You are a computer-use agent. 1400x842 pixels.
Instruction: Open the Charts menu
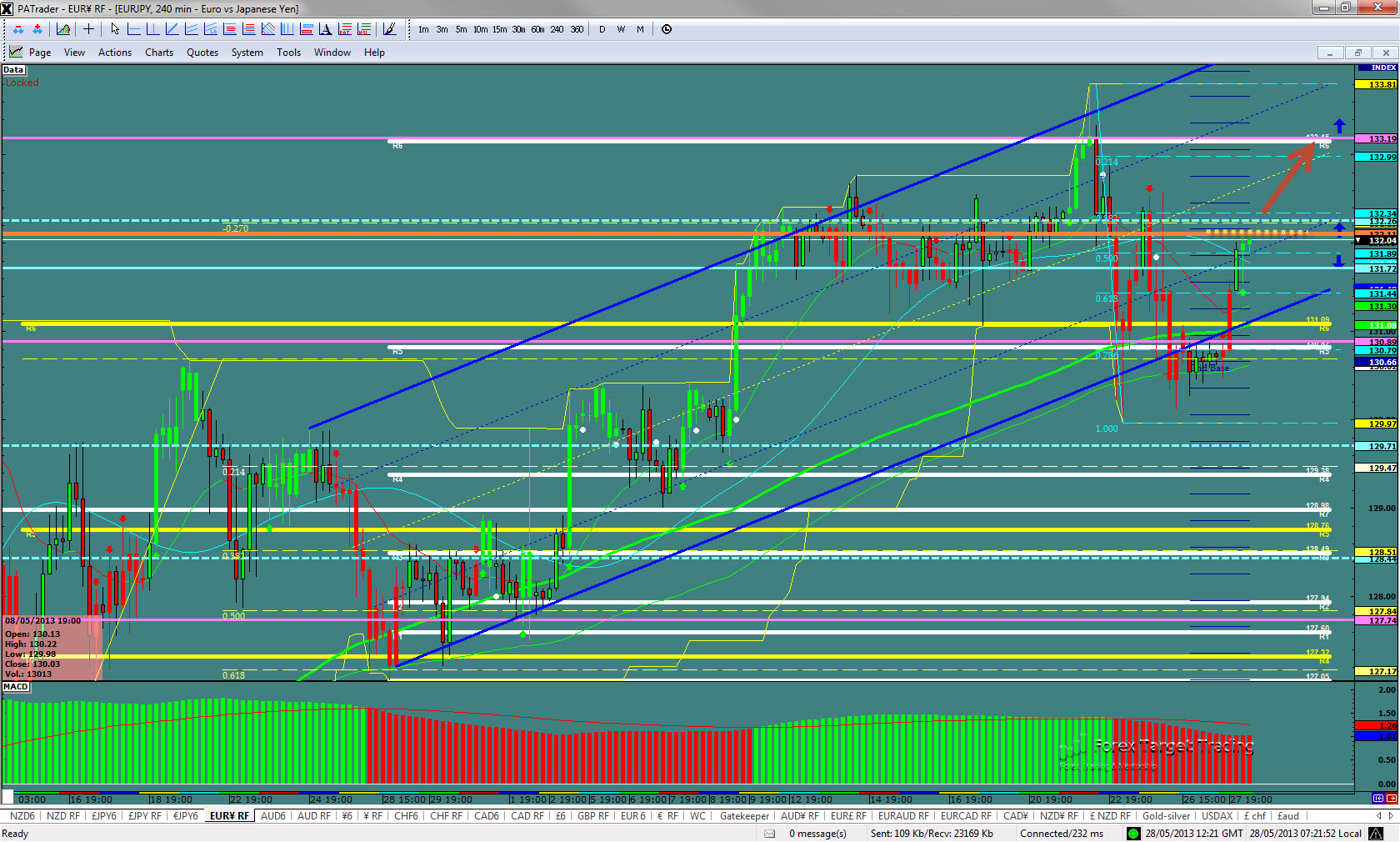[x=159, y=53]
